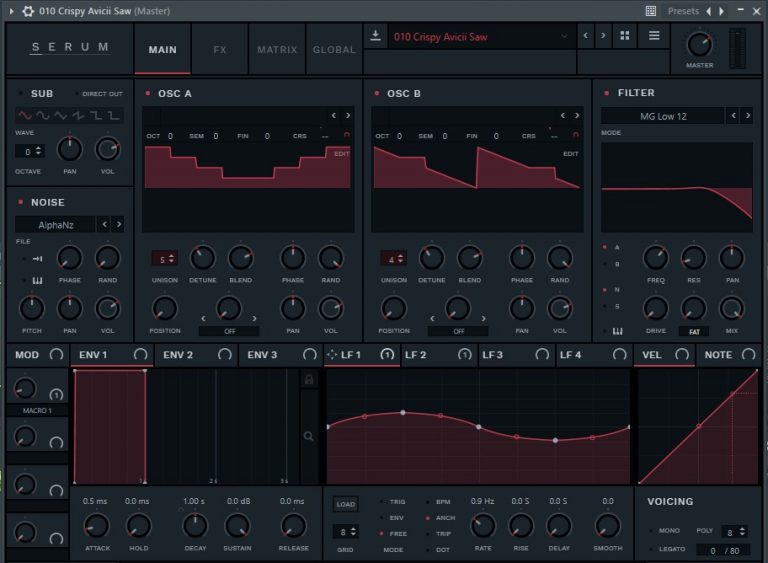Click the save preset download icon
This screenshot has height=563, width=768.
(x=375, y=36)
